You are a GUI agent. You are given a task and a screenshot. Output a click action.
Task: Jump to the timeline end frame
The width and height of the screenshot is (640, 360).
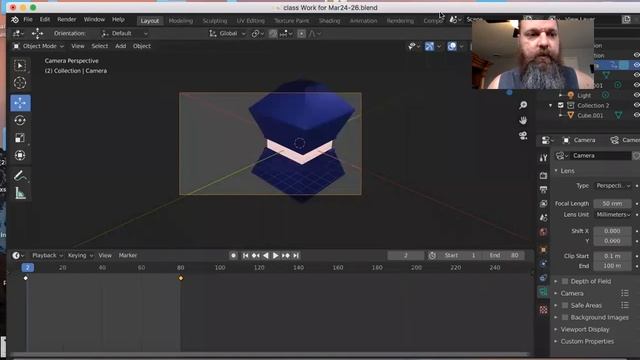pyautogui.click(x=296, y=256)
